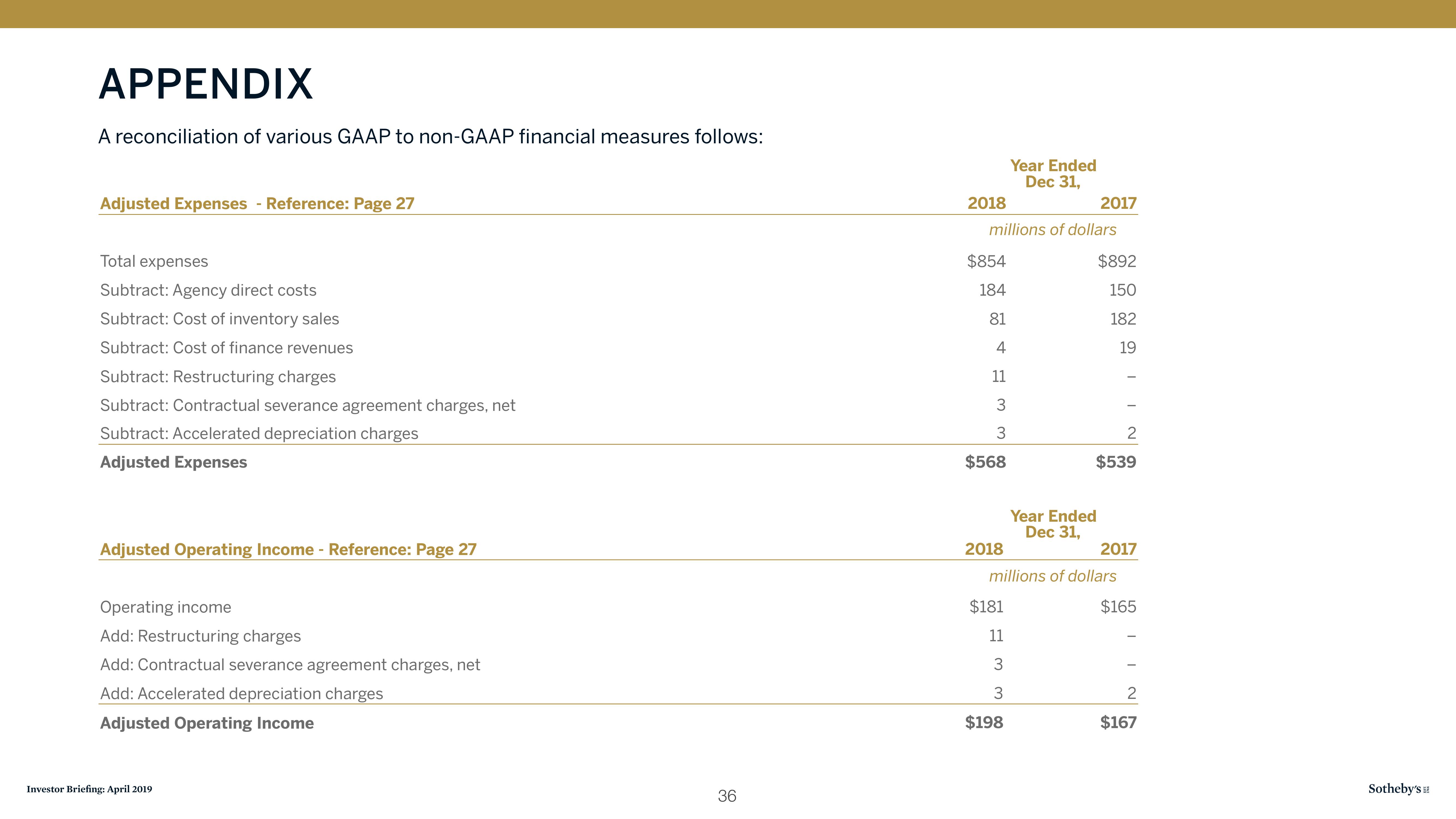Select Subtract: Restructuring charges label
This screenshot has height=819, width=1456.
tap(218, 376)
